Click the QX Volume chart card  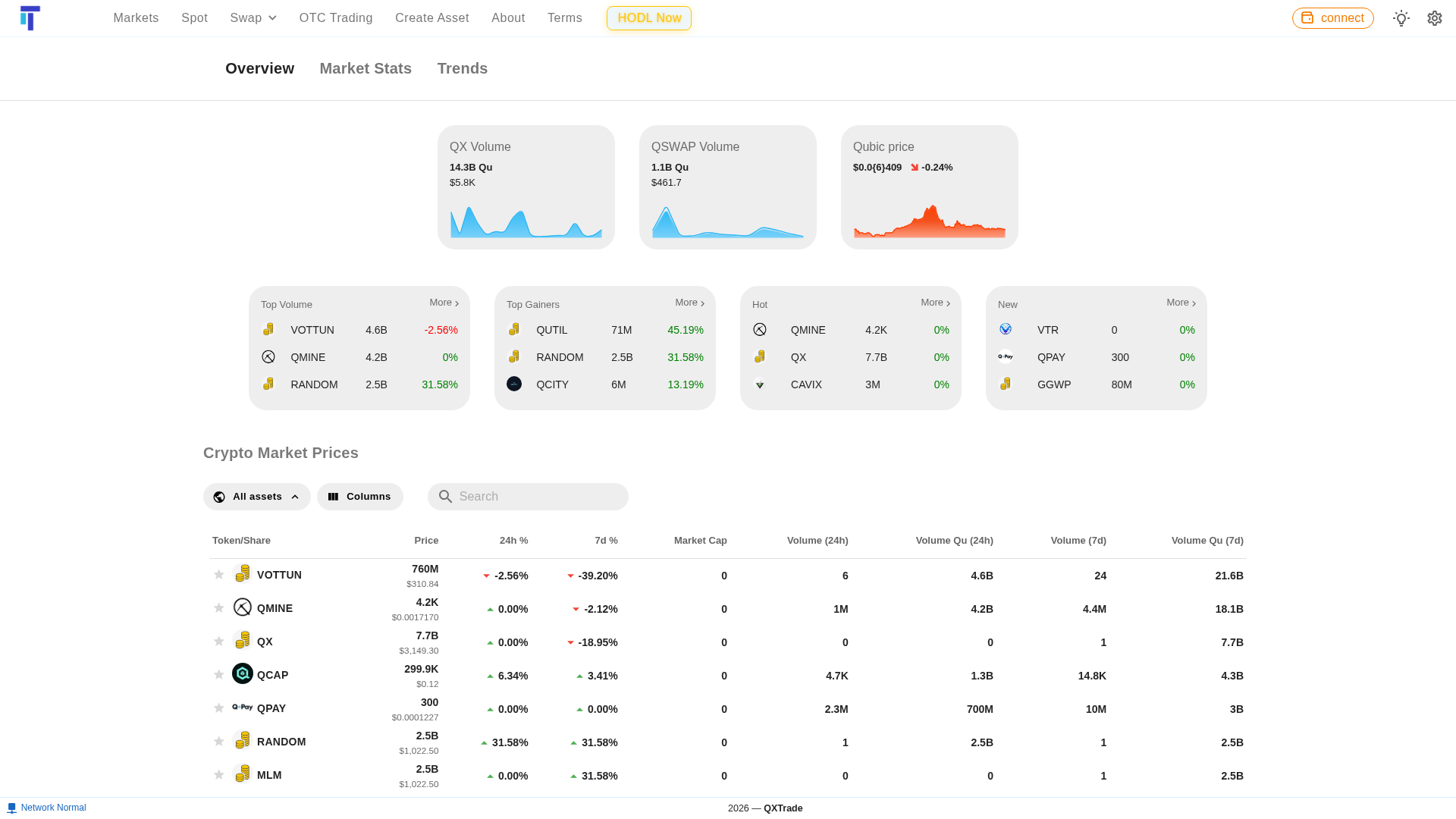pyautogui.click(x=526, y=187)
